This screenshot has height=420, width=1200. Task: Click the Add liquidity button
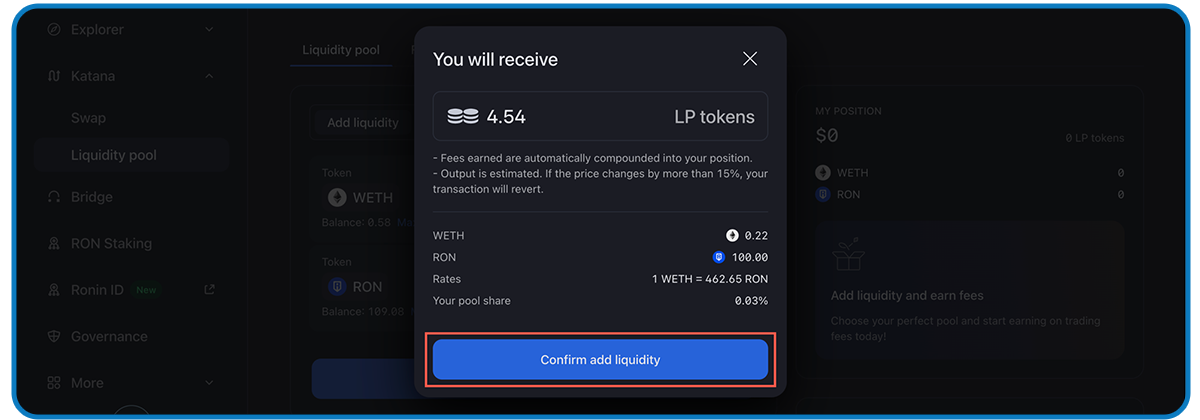pyautogui.click(x=363, y=123)
